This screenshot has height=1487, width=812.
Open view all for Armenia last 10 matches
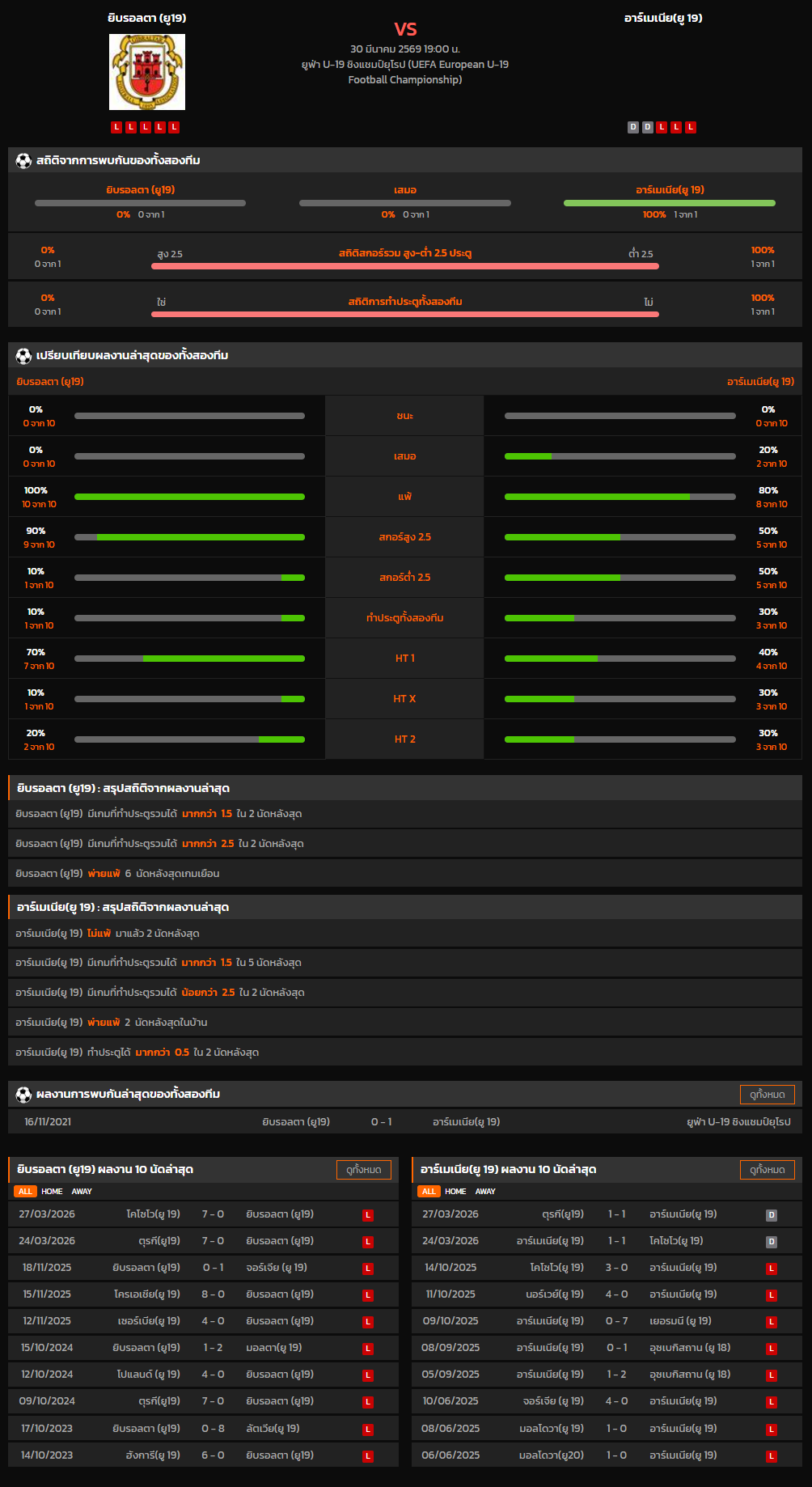[767, 1170]
